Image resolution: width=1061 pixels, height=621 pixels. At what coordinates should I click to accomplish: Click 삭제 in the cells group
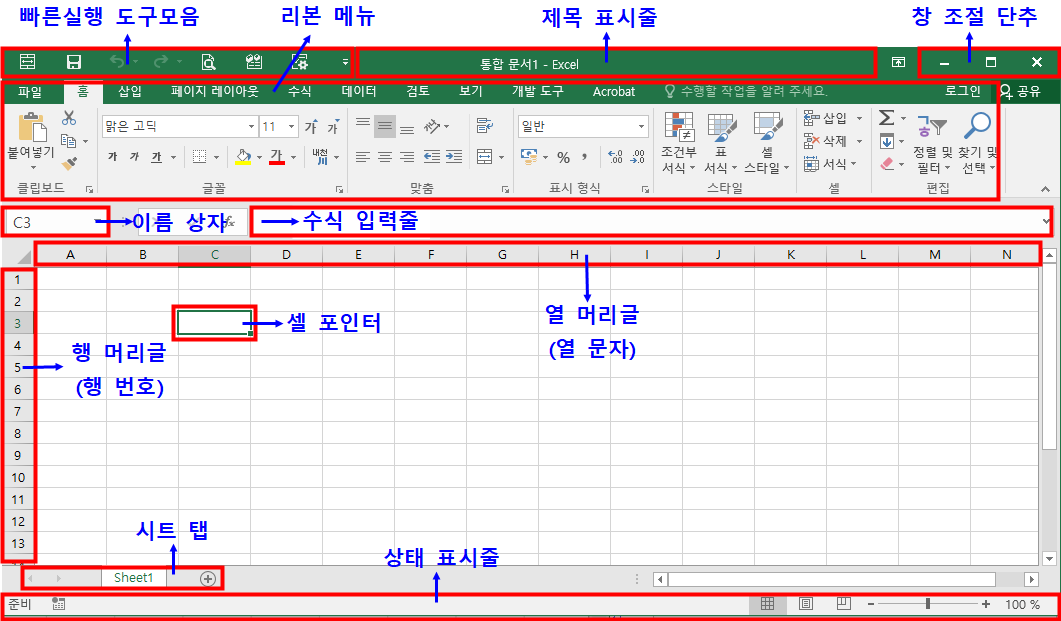833,141
